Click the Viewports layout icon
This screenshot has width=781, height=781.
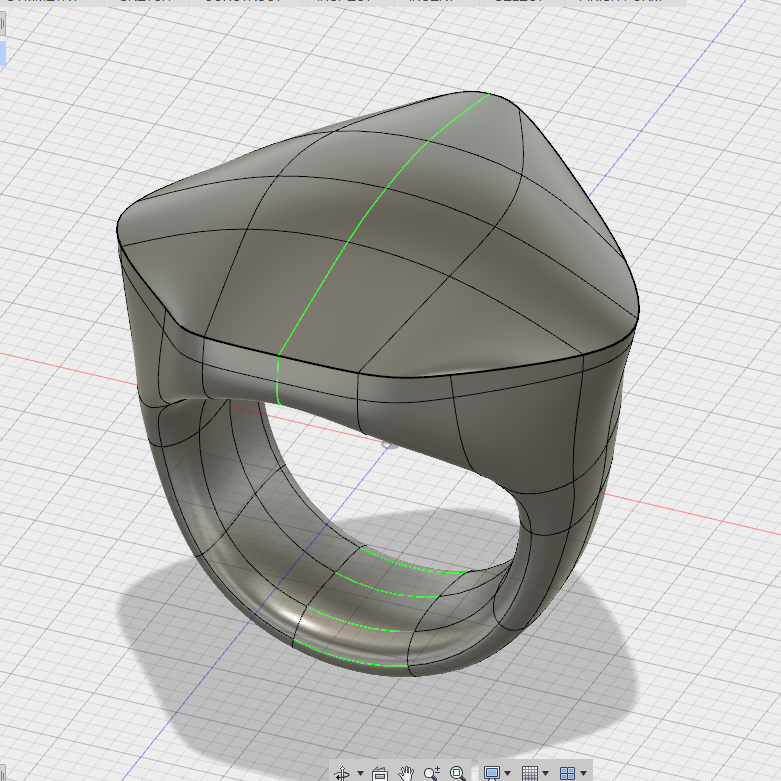[567, 774]
